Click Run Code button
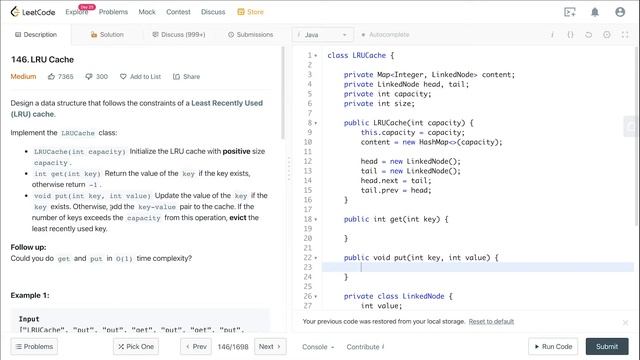 point(553,347)
